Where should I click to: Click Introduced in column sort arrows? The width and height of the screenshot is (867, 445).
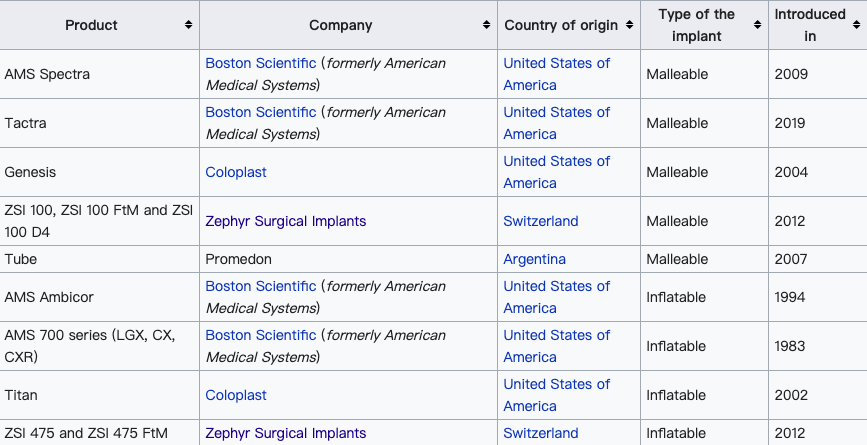point(856,25)
